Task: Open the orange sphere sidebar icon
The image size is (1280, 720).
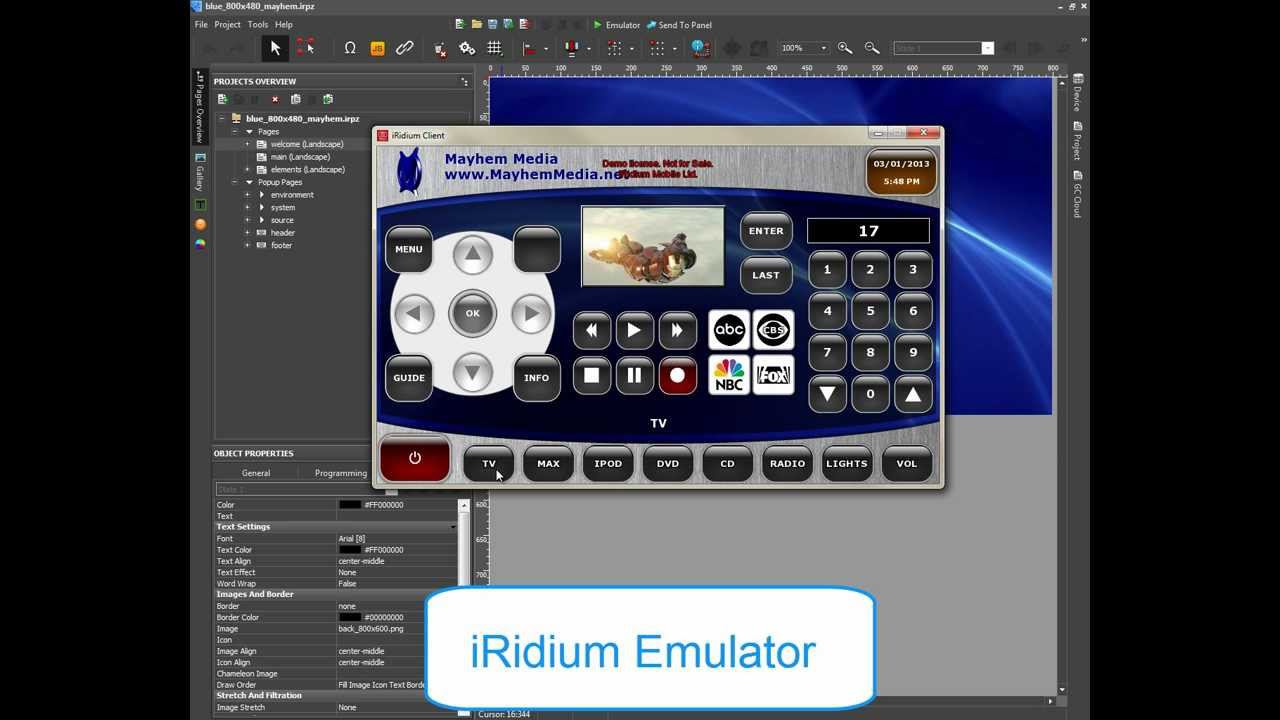Action: 200,224
